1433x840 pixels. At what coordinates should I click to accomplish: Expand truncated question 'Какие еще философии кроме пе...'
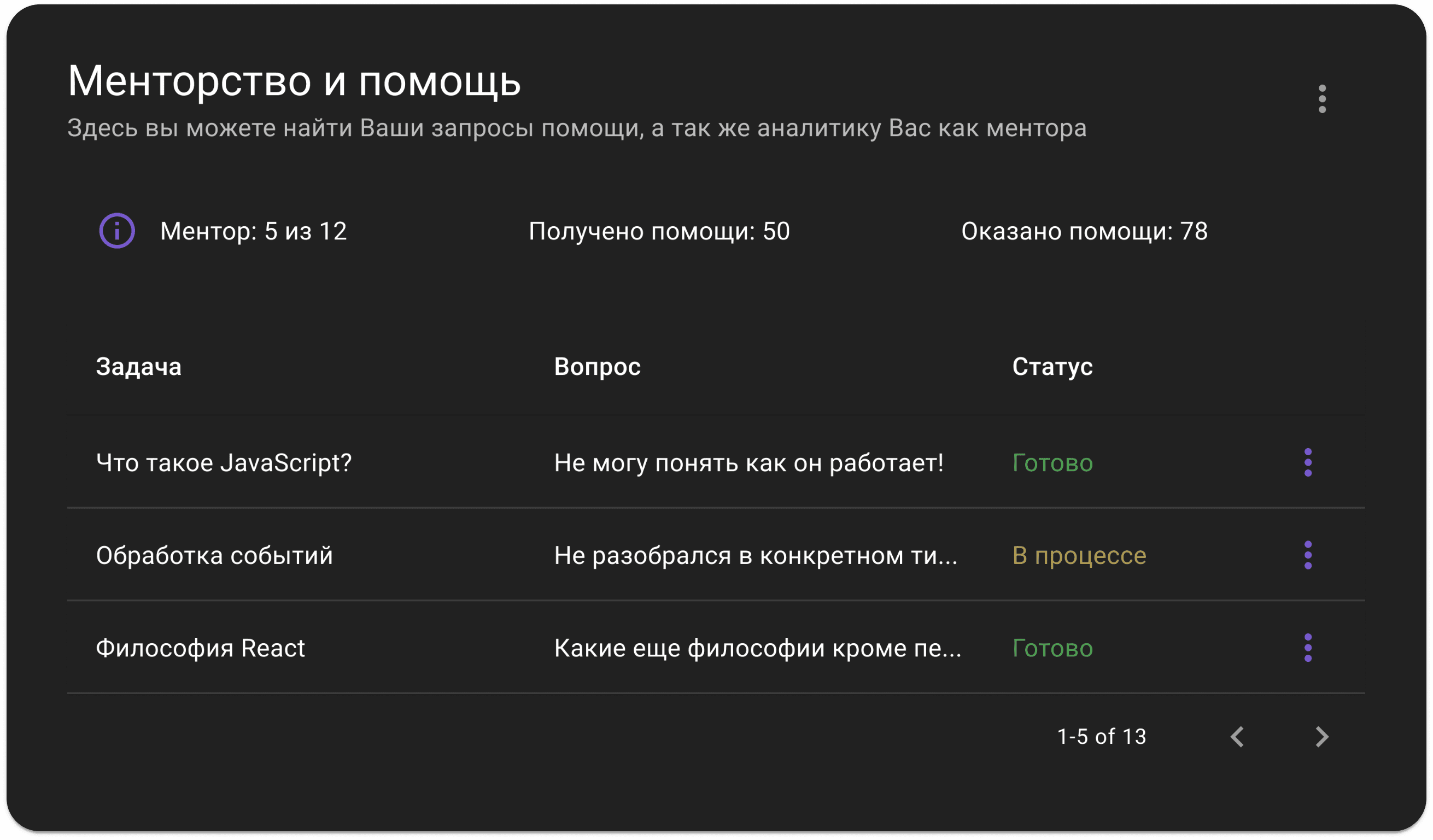757,648
